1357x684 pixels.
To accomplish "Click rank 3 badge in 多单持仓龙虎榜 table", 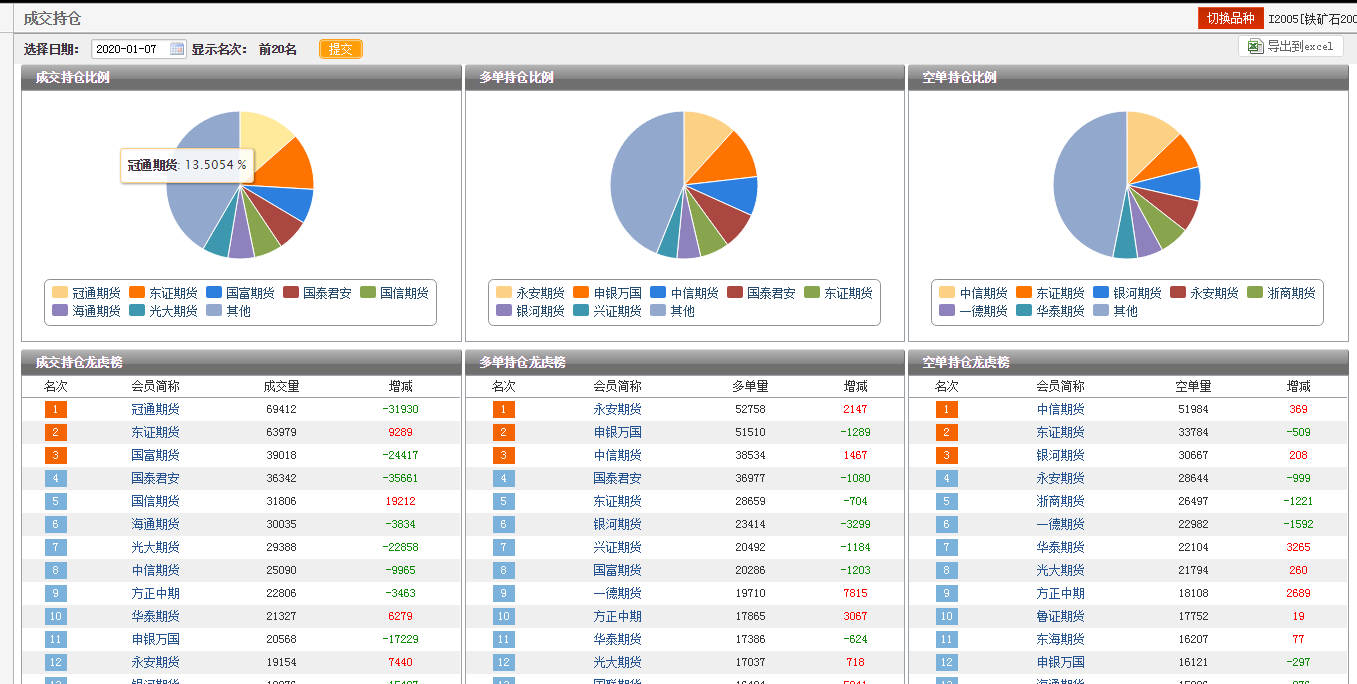I will click(x=504, y=455).
